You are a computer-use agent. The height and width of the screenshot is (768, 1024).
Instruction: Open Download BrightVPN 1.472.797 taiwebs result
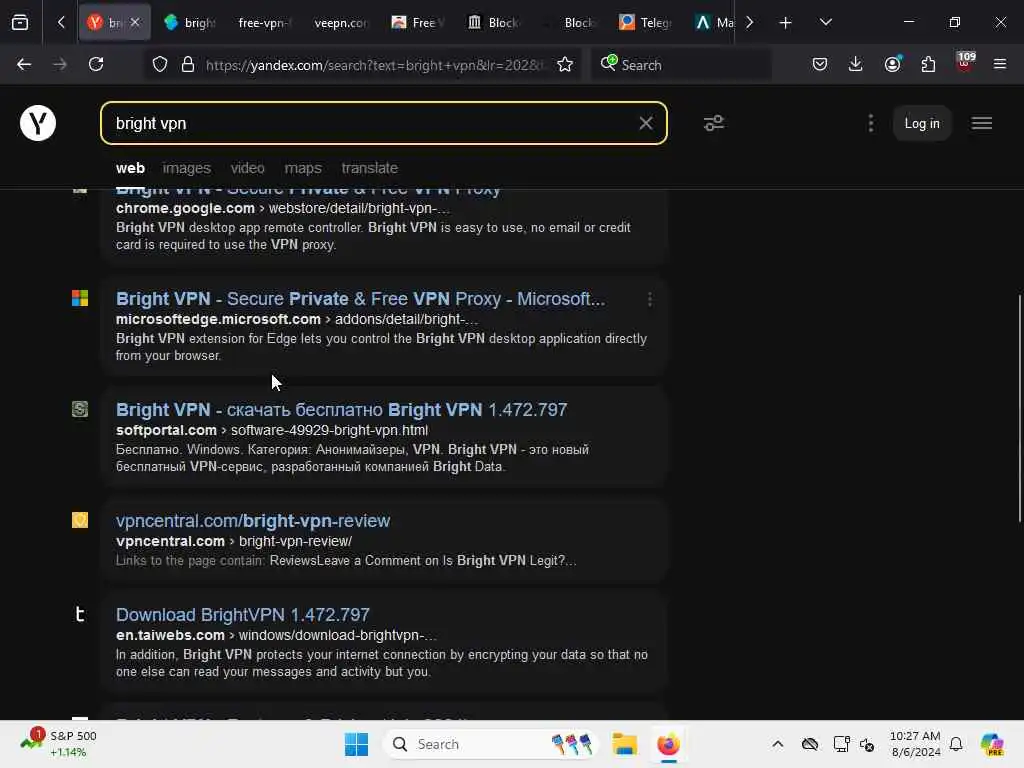click(x=243, y=615)
